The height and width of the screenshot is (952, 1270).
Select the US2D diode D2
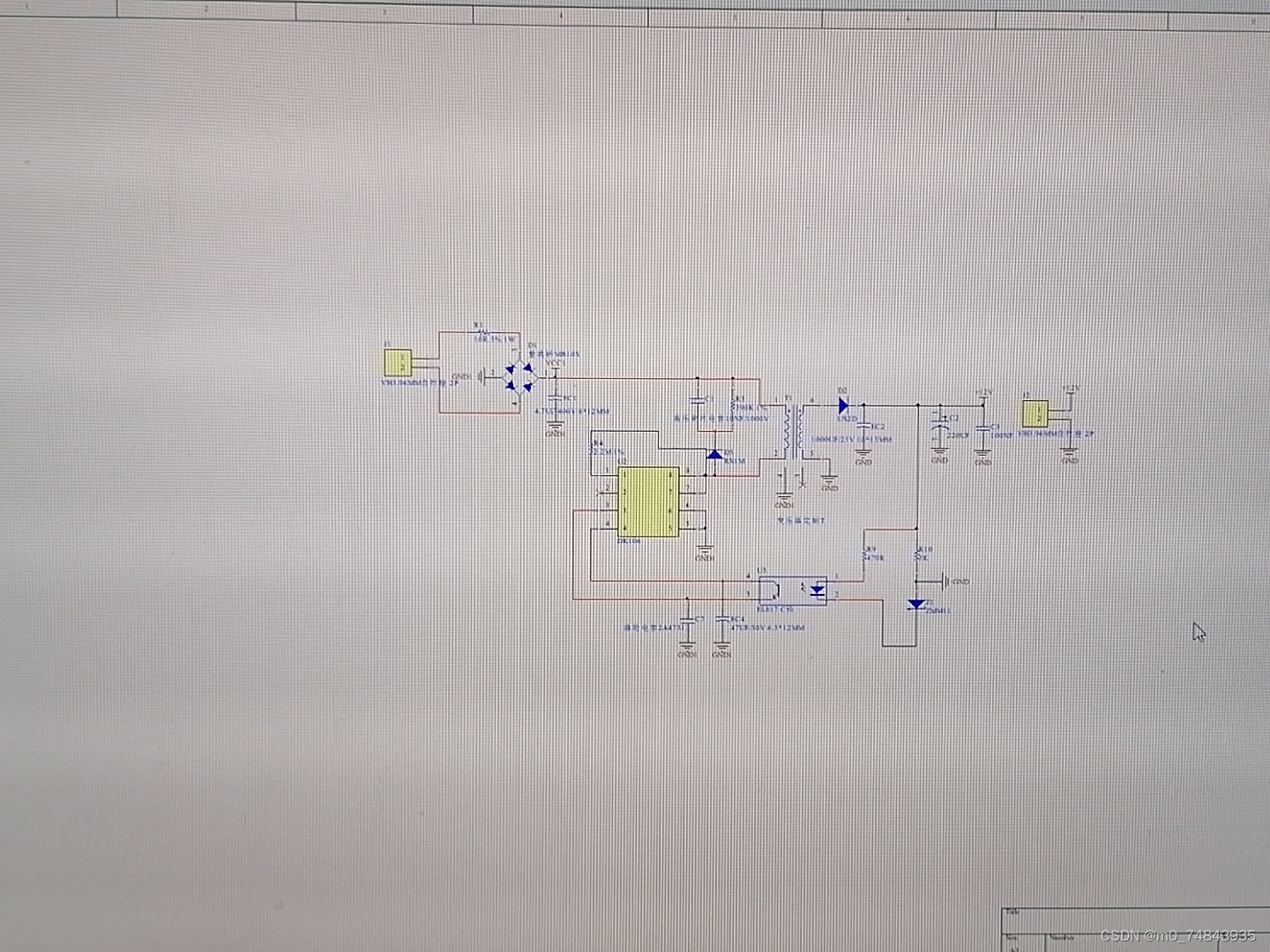coord(844,405)
